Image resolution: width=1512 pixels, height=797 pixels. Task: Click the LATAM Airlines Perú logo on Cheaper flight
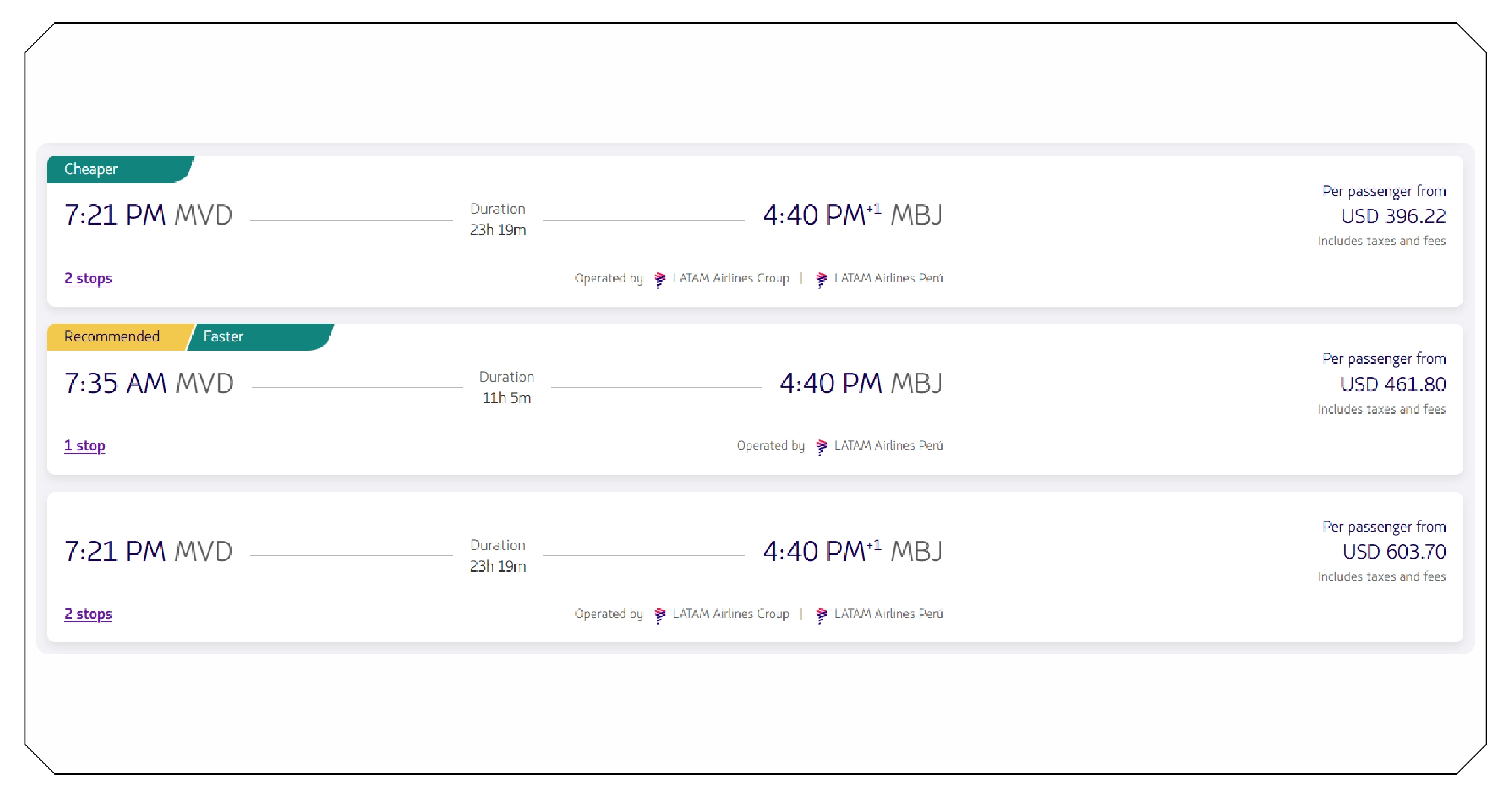coord(821,278)
